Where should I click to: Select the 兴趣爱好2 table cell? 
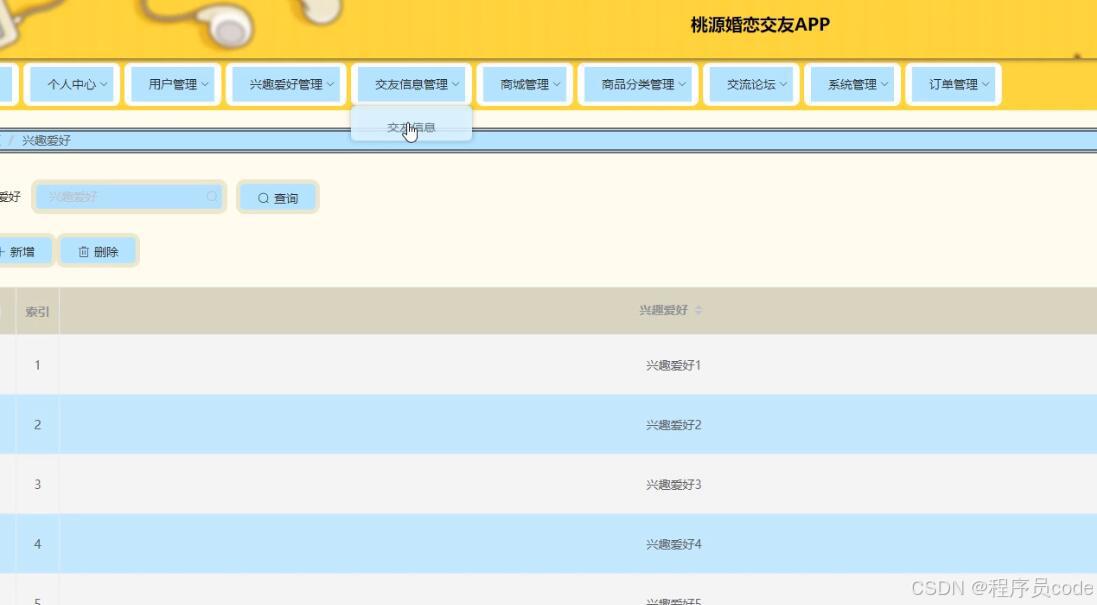[x=673, y=425]
